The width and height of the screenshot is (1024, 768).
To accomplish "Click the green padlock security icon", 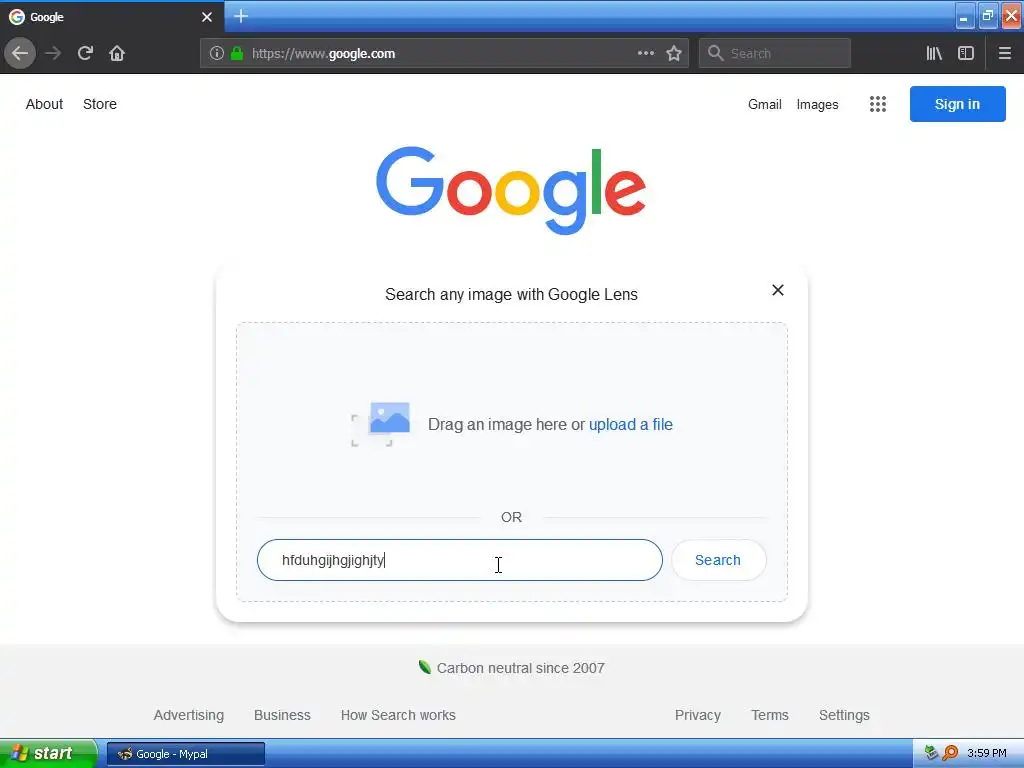I will pos(237,54).
